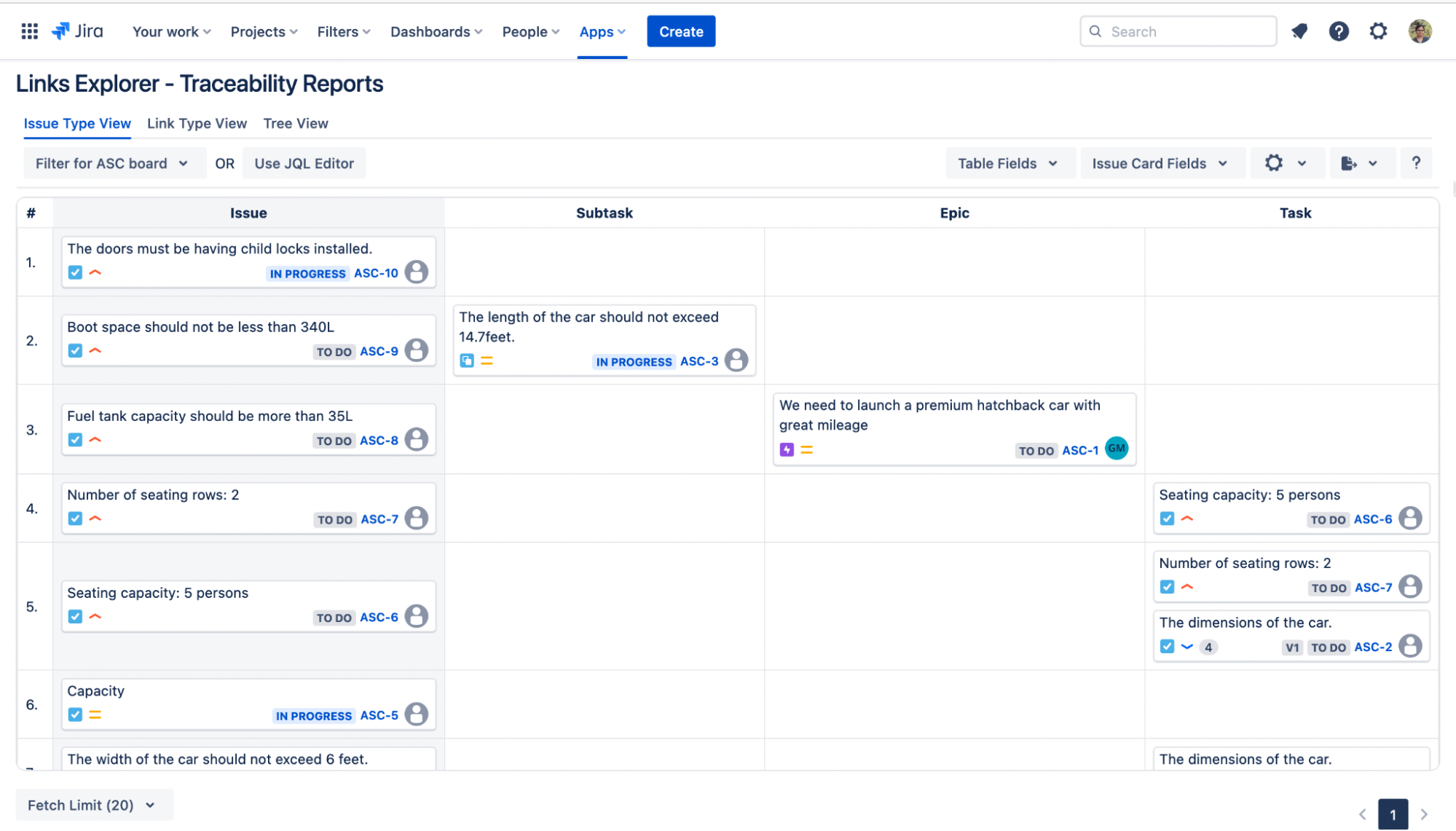Open the Dashboards menu

[436, 31]
